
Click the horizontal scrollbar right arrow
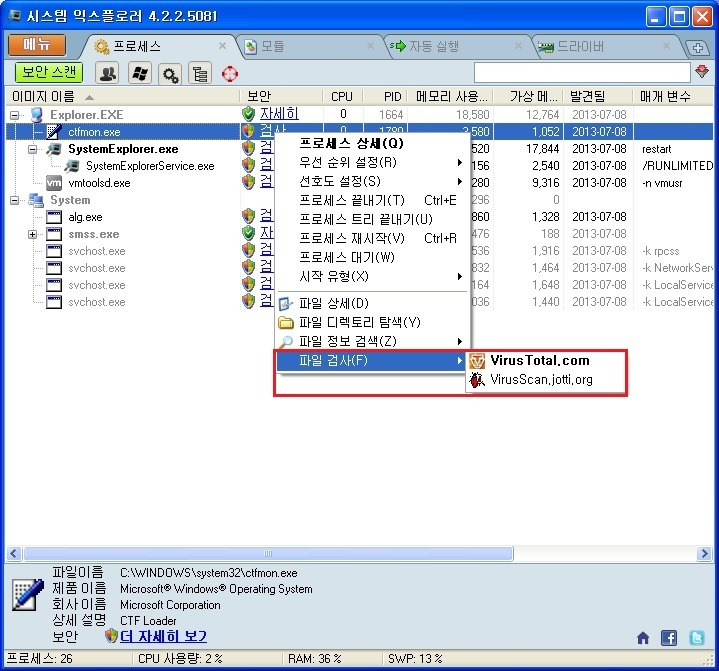pos(704,554)
